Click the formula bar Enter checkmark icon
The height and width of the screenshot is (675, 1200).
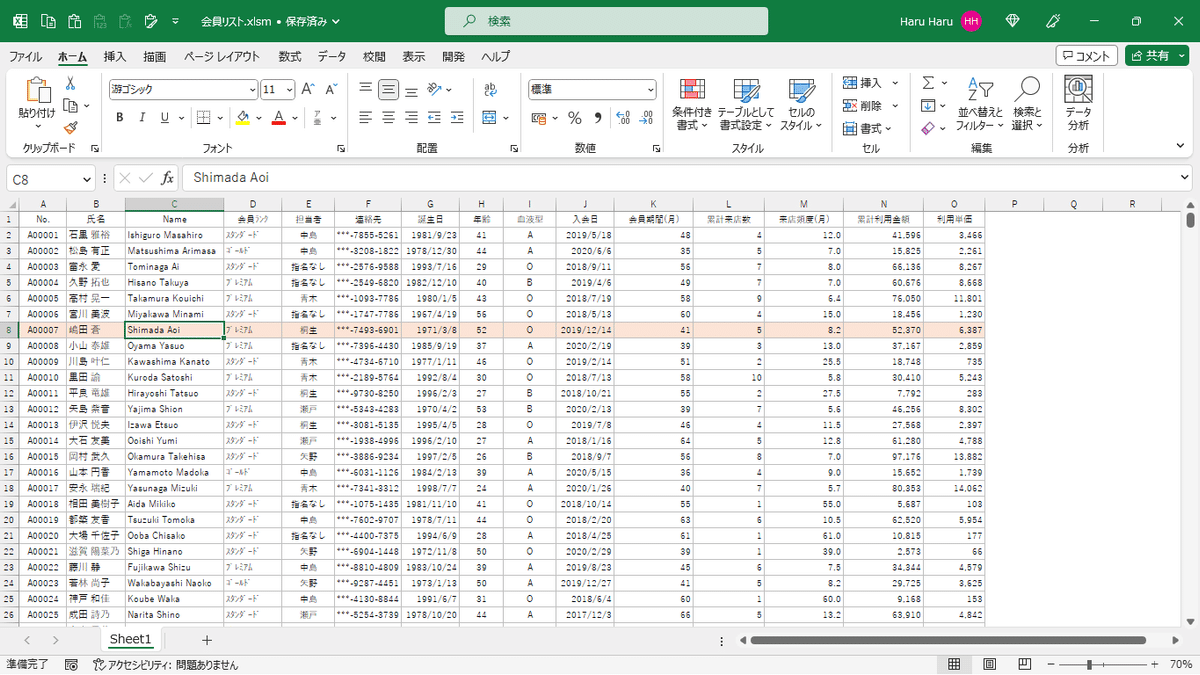click(x=146, y=178)
